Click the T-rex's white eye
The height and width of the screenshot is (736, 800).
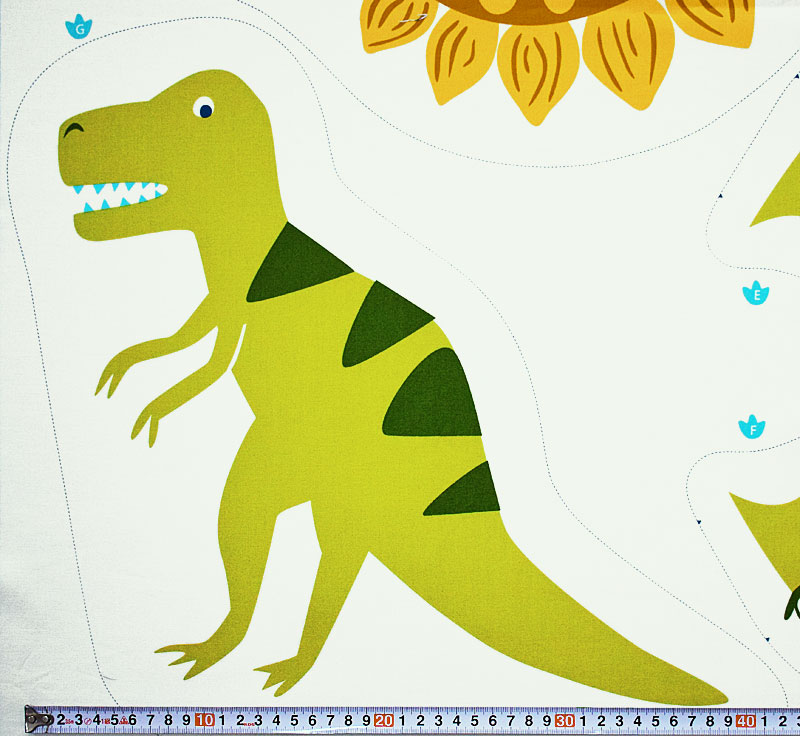(204, 107)
